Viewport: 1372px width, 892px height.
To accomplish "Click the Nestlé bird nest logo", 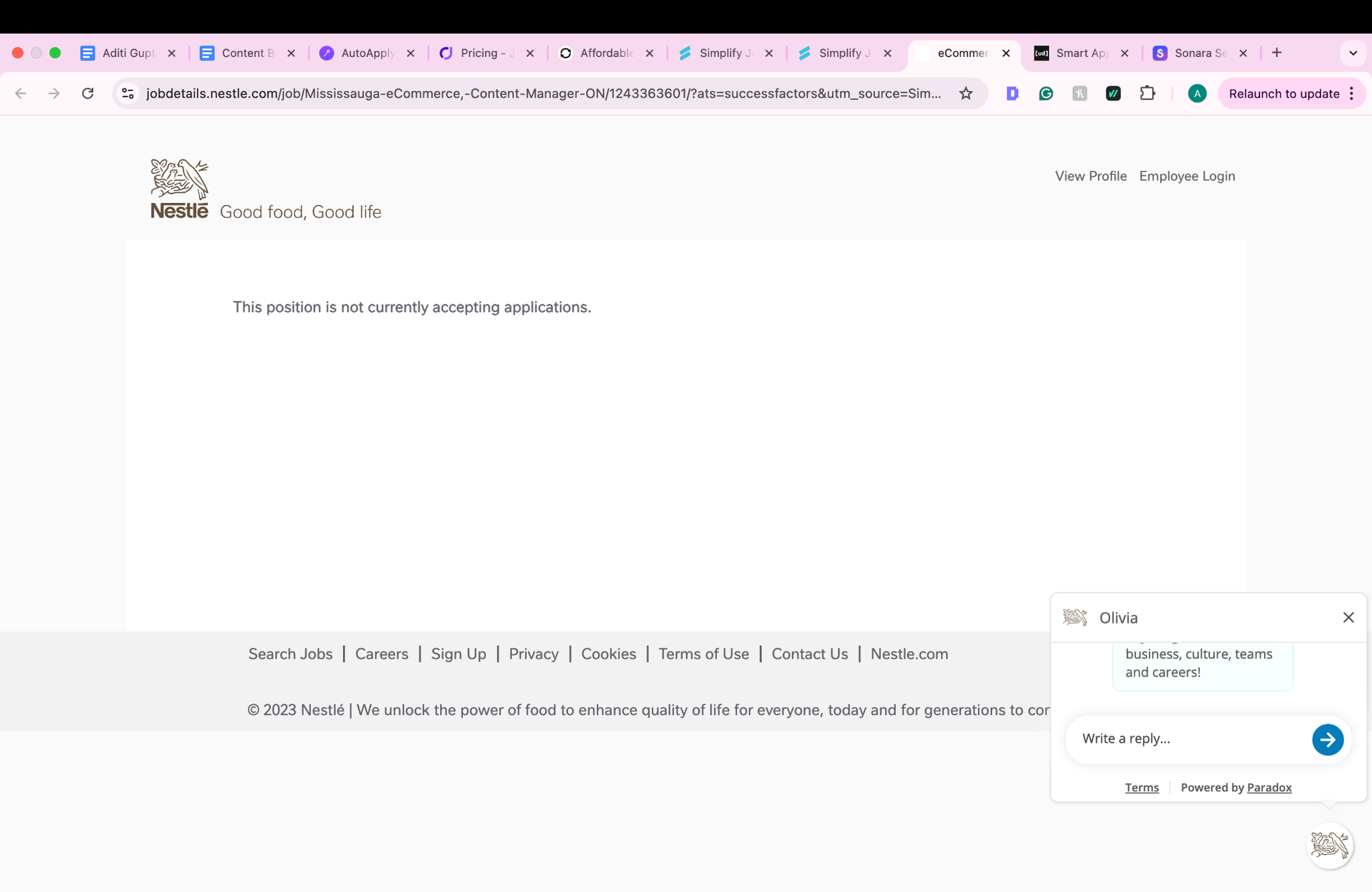I will pyautogui.click(x=180, y=189).
